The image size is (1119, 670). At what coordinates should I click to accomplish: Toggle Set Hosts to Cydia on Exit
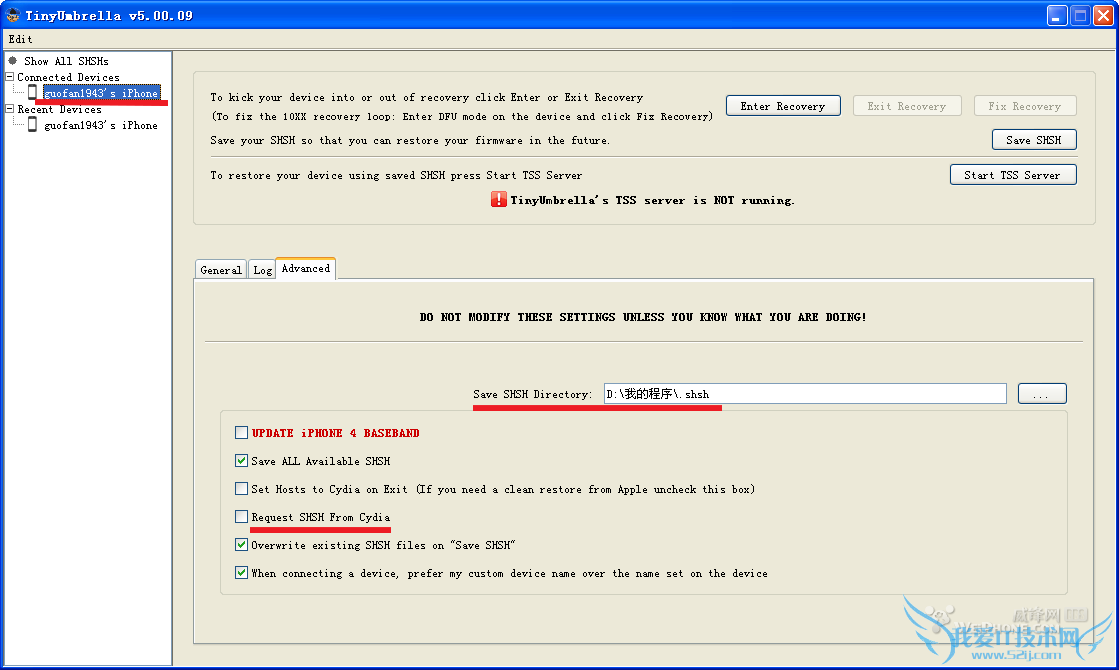pos(241,488)
